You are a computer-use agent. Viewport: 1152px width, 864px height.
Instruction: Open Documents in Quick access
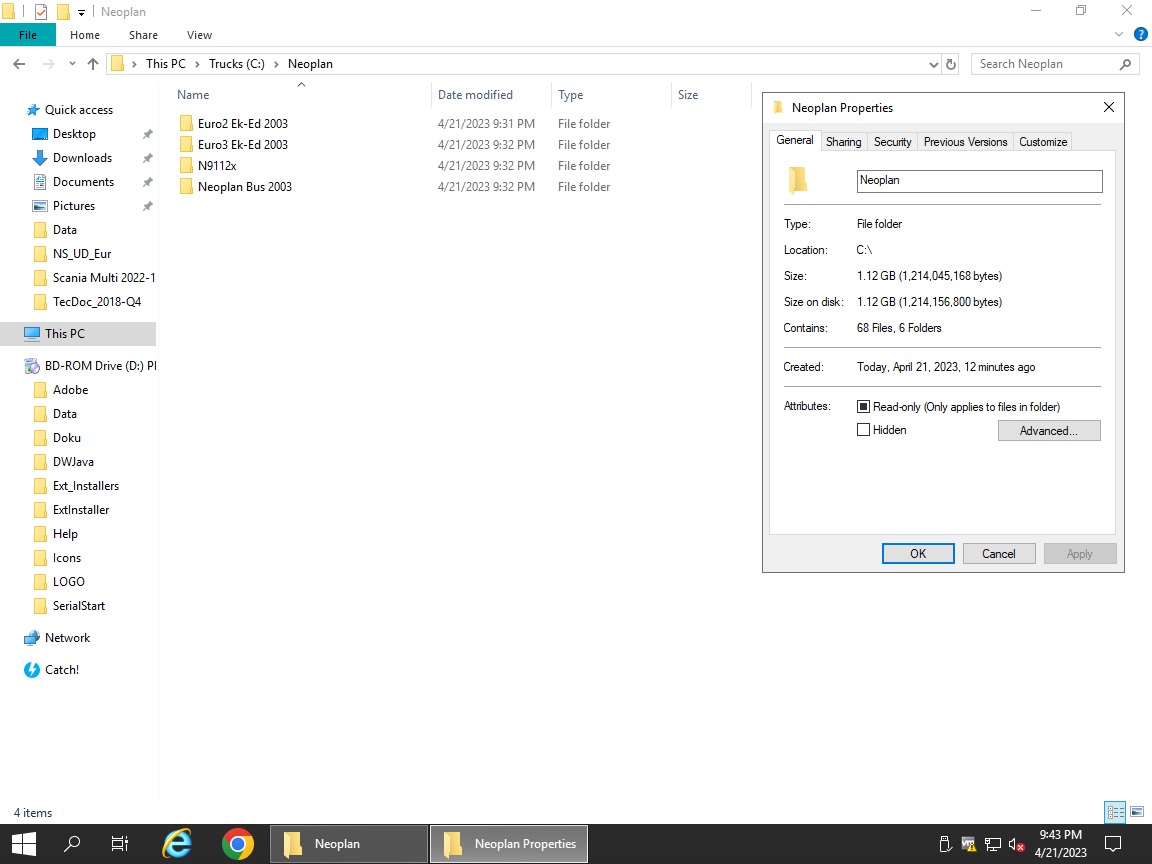coord(83,181)
